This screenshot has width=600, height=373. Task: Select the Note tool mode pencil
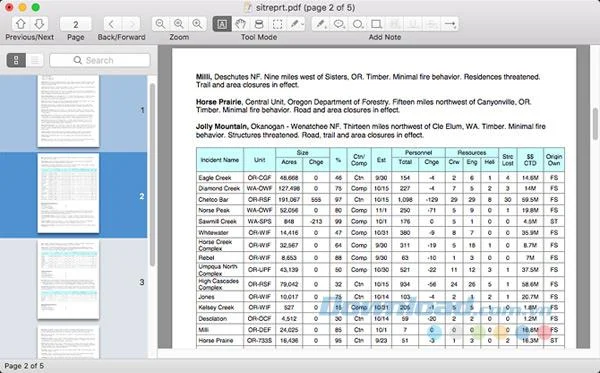294,24
